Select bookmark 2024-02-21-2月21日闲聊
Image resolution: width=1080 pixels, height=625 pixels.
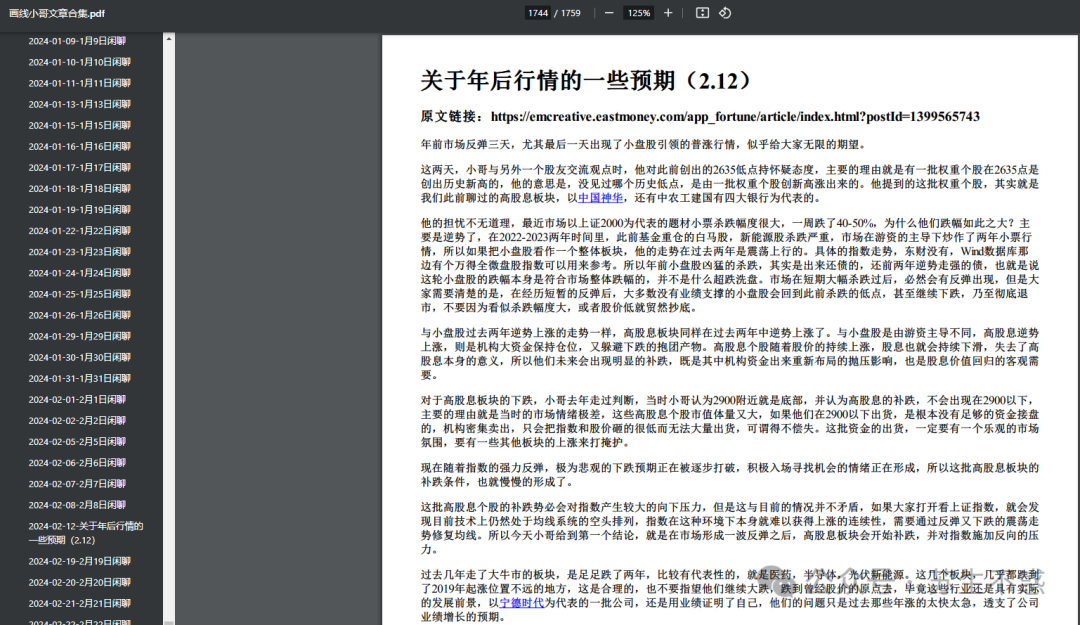[80, 604]
